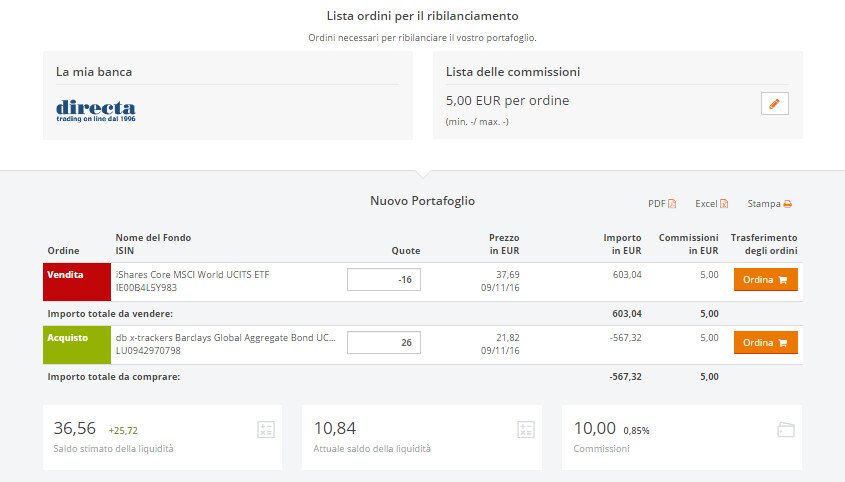Open iShares Core MSCI World UCITS ETF
The image size is (845, 482).
click(x=192, y=274)
